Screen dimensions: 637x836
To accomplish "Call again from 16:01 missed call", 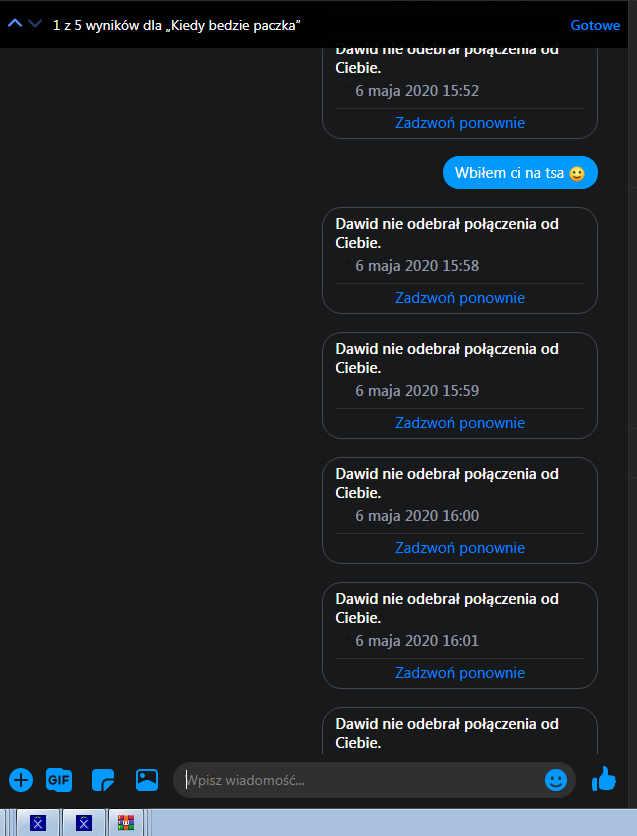I will click(459, 673).
